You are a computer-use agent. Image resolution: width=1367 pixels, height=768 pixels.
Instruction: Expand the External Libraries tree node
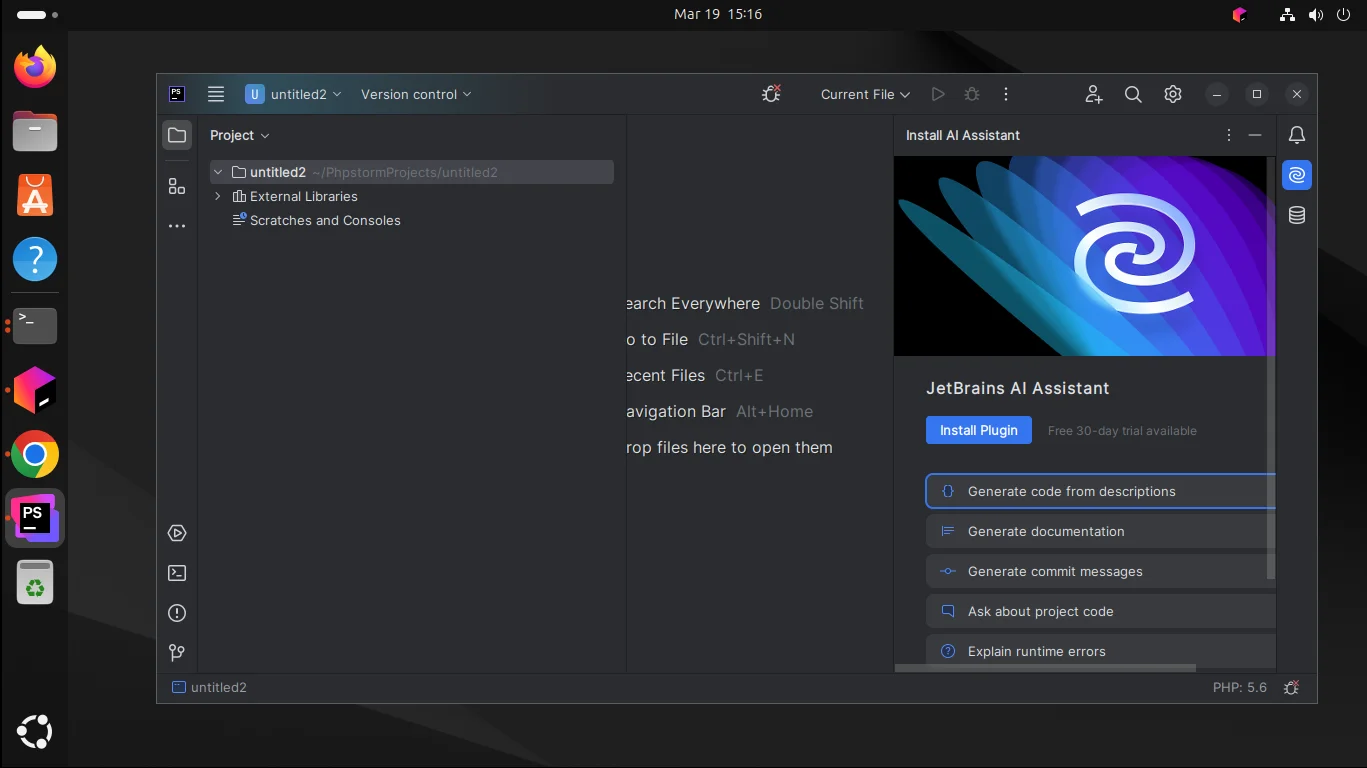coord(218,196)
